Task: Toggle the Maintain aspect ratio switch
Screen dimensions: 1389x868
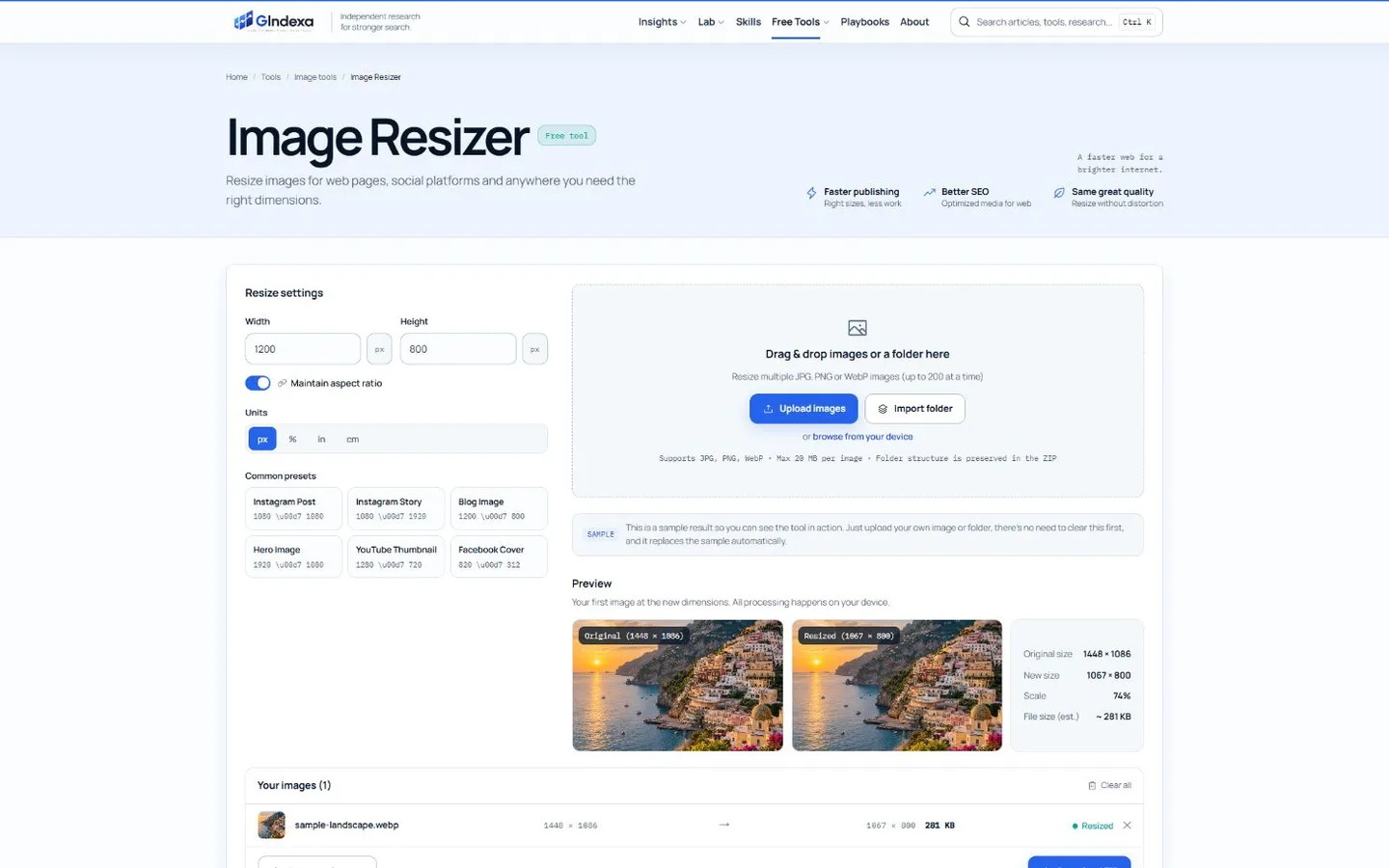Action: click(258, 383)
